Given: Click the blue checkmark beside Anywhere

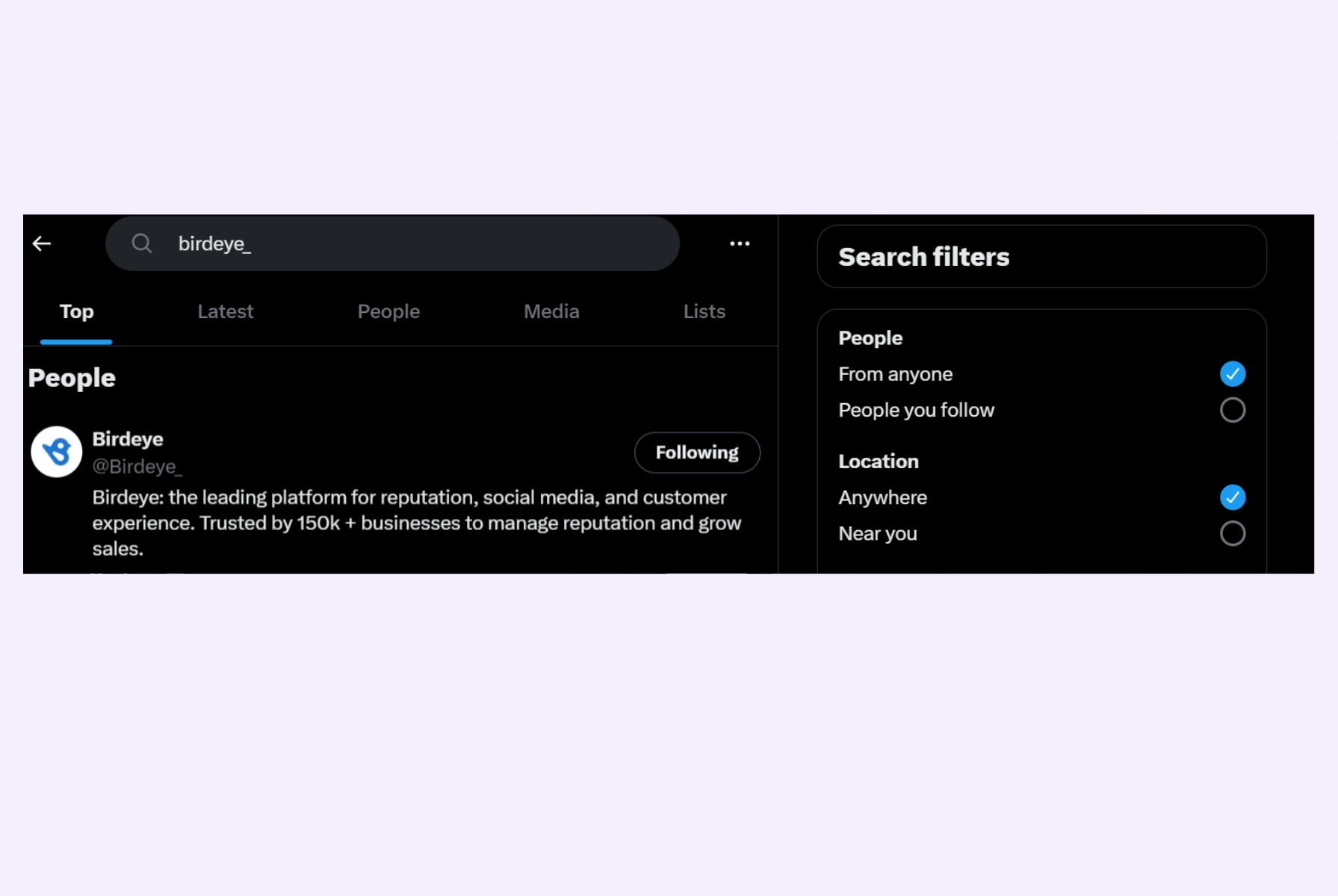Looking at the screenshot, I should [x=1233, y=497].
